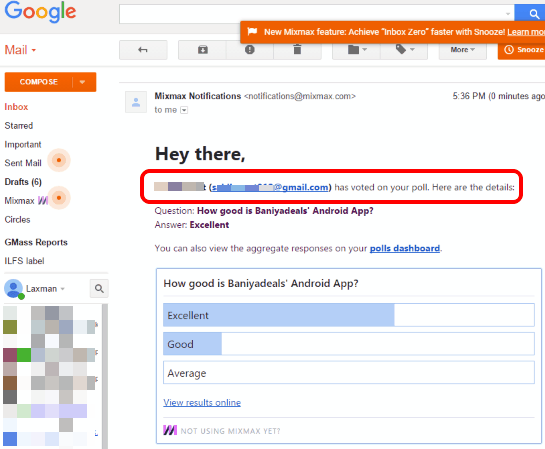545x449 pixels.
Task: Open the Circles label
Action: [x=17, y=220]
